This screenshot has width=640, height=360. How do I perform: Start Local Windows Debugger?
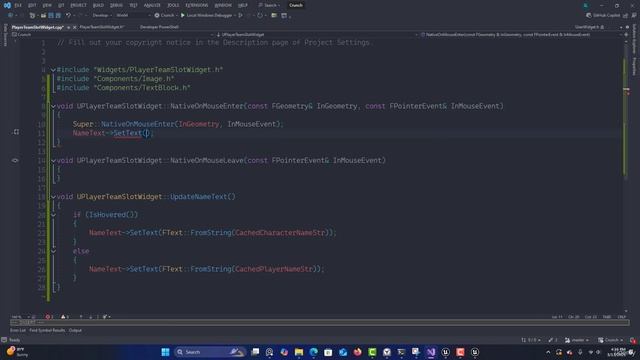pyautogui.click(x=206, y=16)
